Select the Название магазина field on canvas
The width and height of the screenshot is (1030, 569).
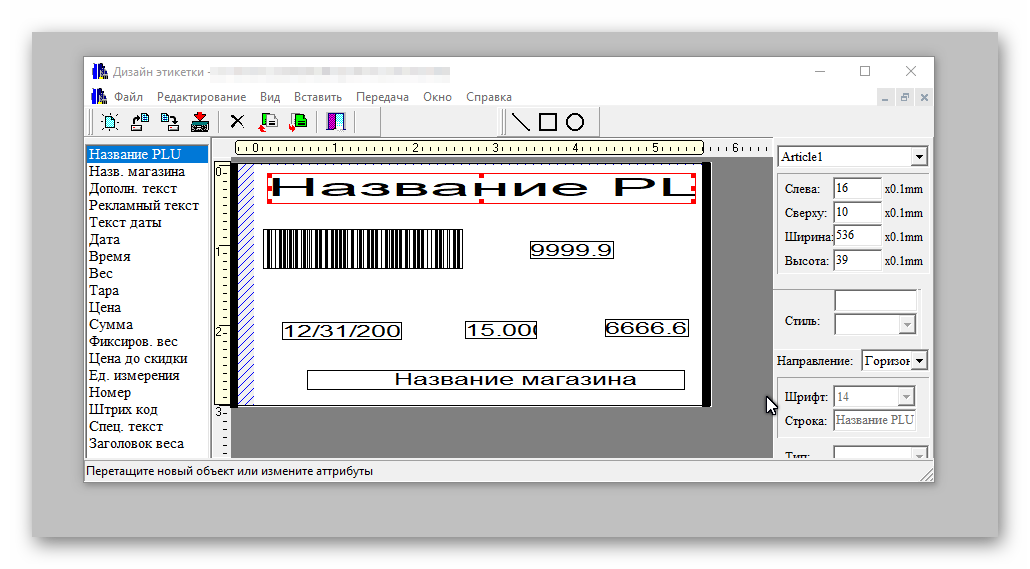pos(495,380)
